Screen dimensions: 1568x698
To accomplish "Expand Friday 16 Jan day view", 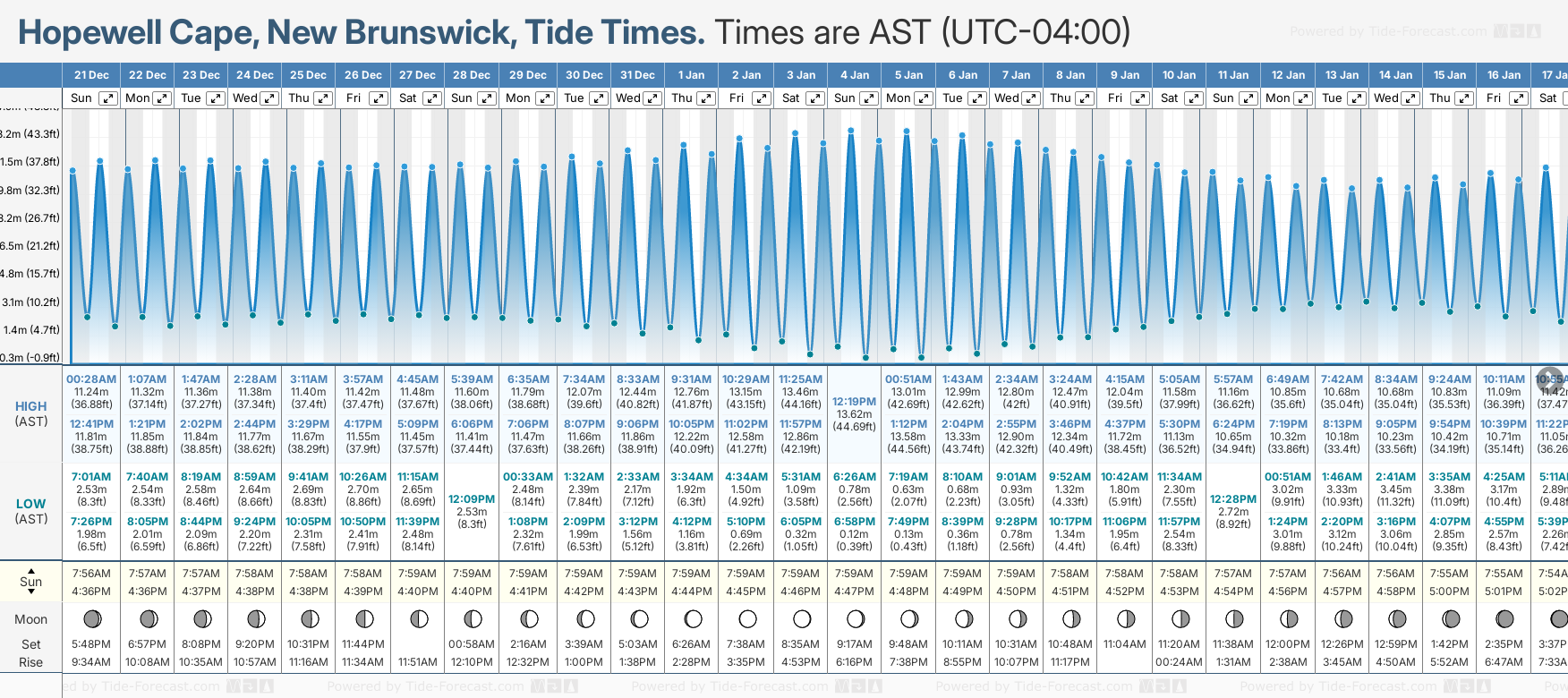I will [x=1518, y=98].
